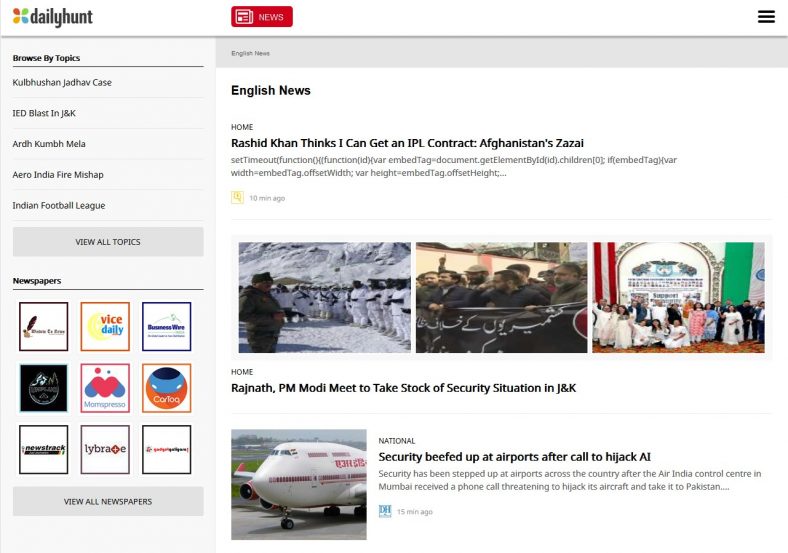Viewport: 788px width, 553px height.
Task: Open the newstrack newspaper icon
Action: click(x=44, y=449)
